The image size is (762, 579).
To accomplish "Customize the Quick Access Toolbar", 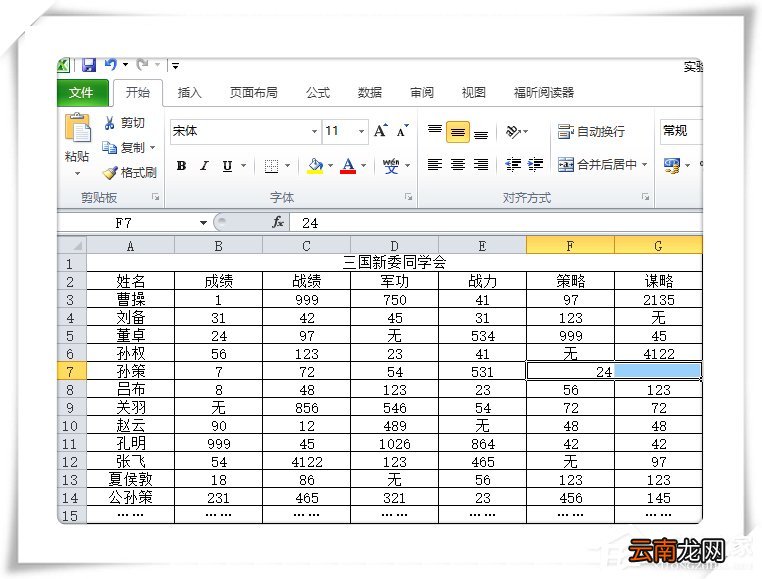I will [x=175, y=65].
